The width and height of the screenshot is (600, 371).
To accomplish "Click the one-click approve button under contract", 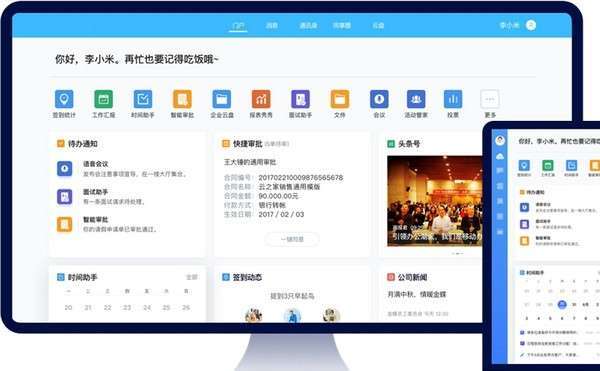I will [292, 239].
